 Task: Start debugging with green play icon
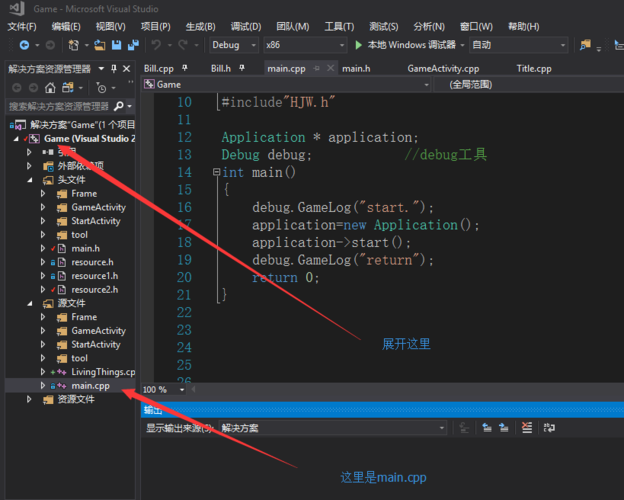pos(358,45)
